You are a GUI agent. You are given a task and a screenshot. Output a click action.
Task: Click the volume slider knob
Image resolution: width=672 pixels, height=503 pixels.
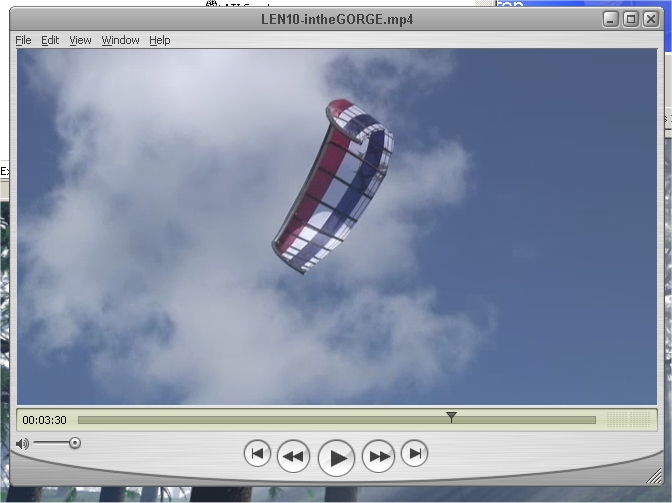[x=74, y=443]
